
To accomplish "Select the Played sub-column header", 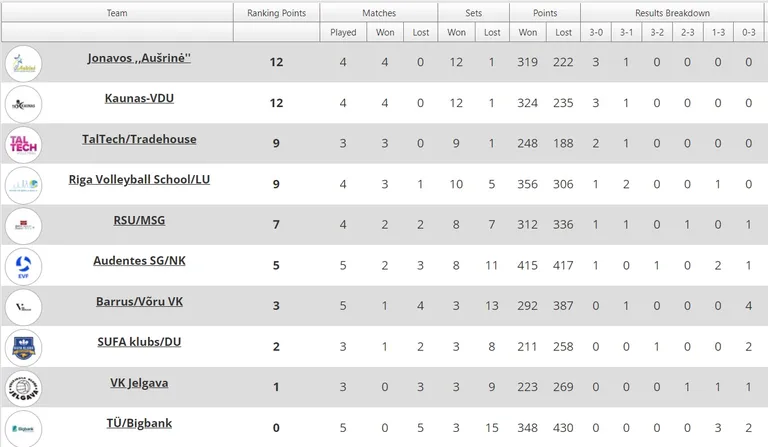I will click(343, 32).
